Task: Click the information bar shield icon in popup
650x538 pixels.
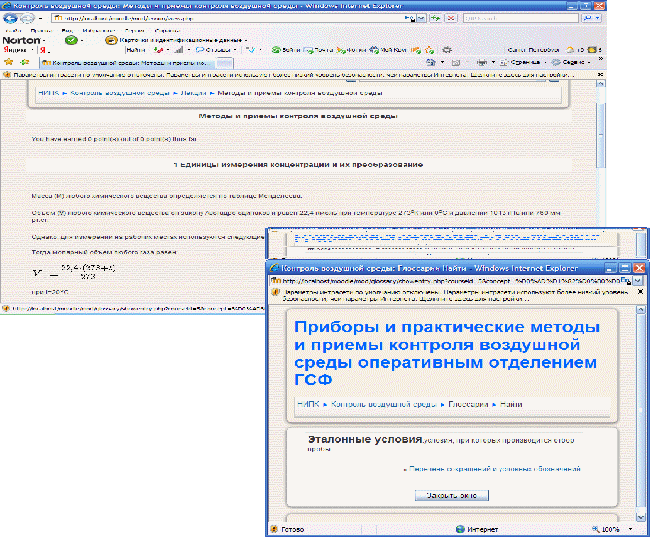Action: (275, 292)
